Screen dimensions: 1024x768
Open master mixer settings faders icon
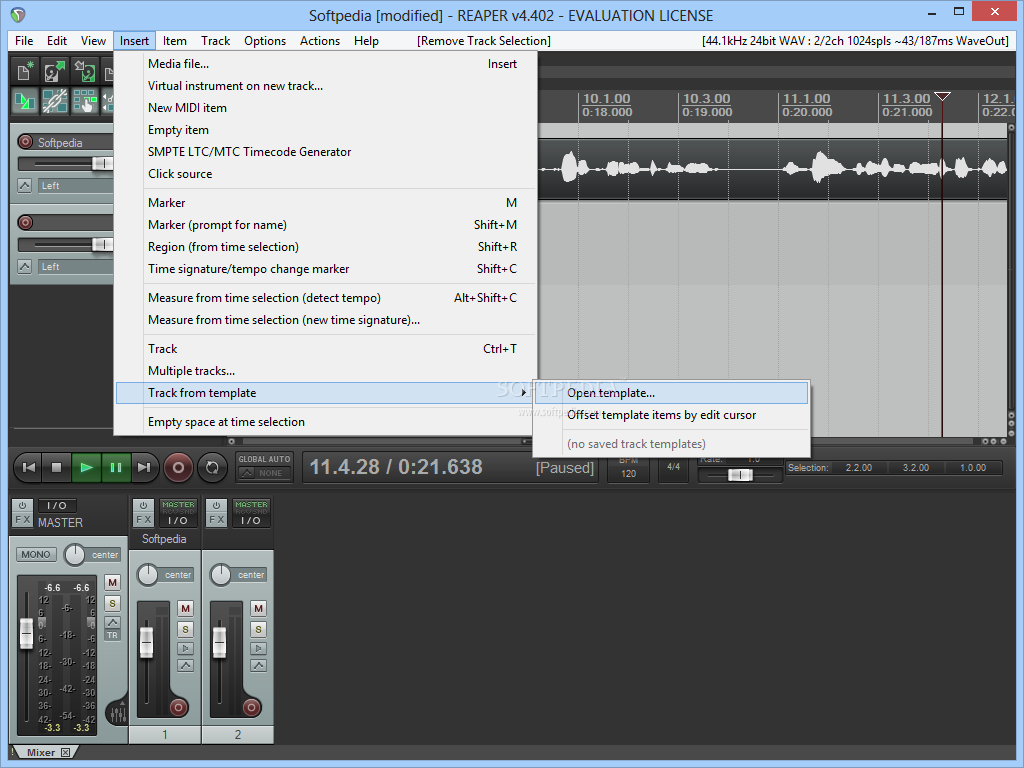click(x=118, y=714)
